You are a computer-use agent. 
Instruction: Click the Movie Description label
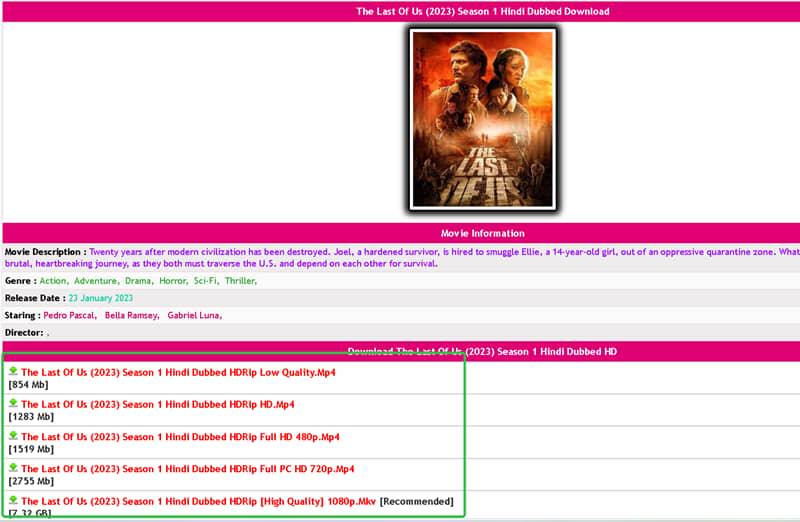click(45, 252)
